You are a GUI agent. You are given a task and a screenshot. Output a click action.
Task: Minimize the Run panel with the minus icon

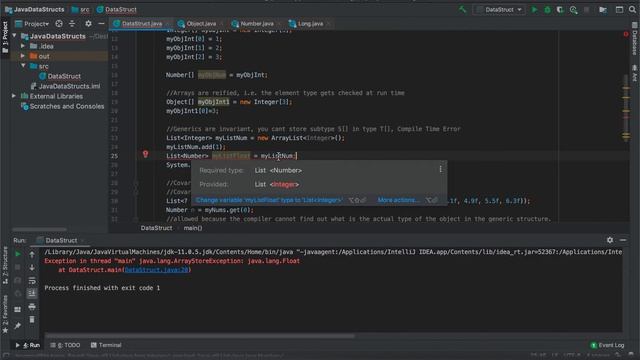pos(623,240)
